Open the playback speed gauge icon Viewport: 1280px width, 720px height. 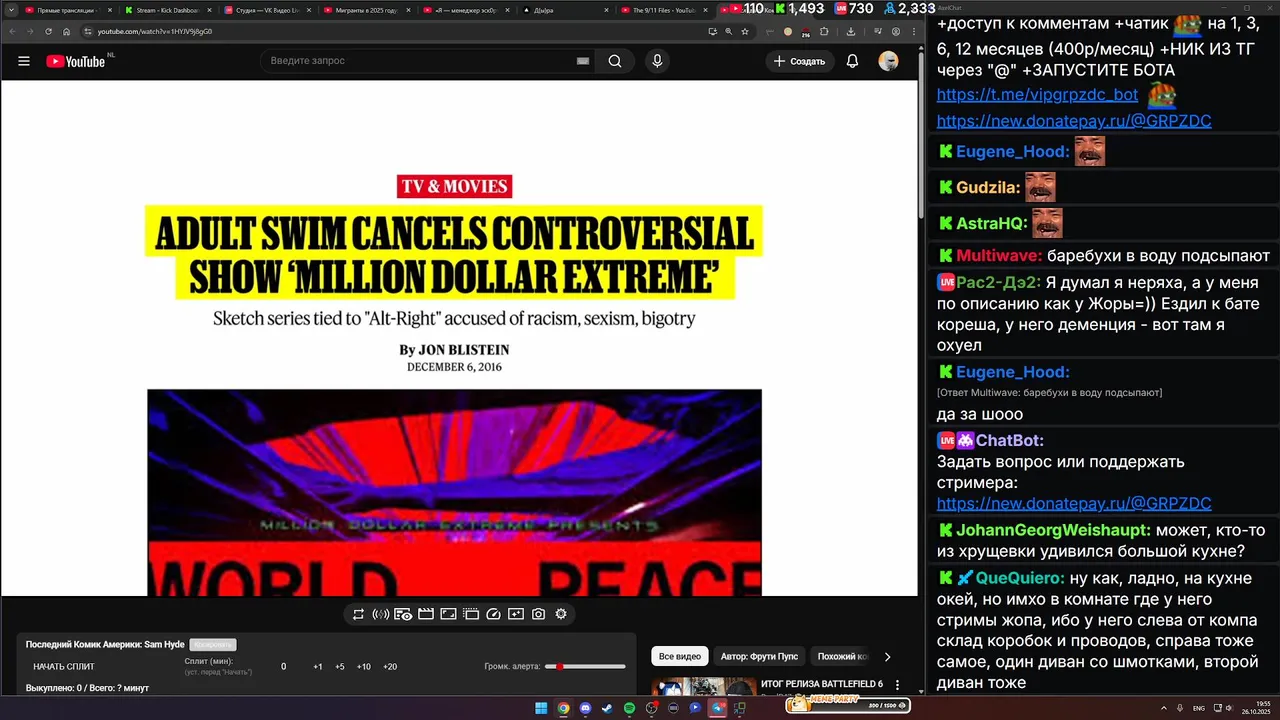click(493, 614)
